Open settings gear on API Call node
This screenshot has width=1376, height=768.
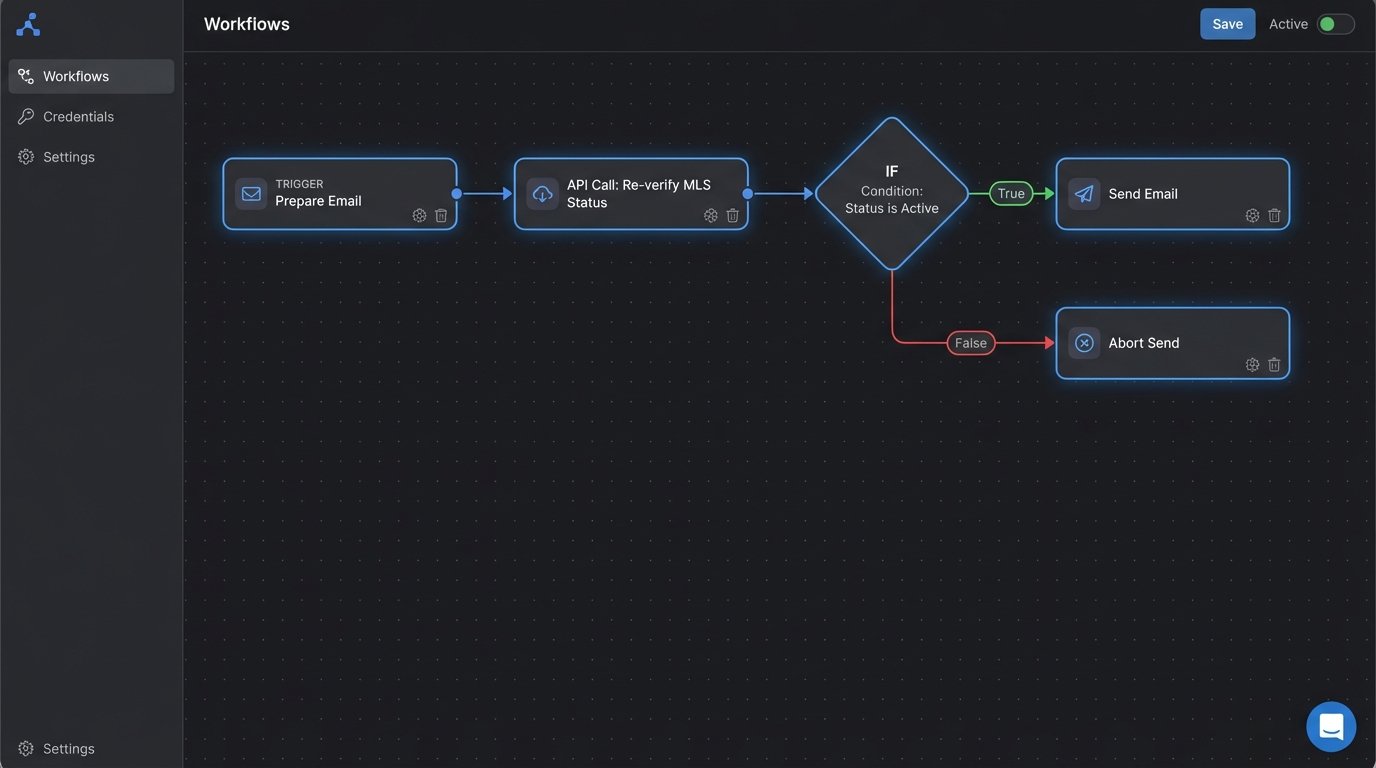click(x=710, y=215)
